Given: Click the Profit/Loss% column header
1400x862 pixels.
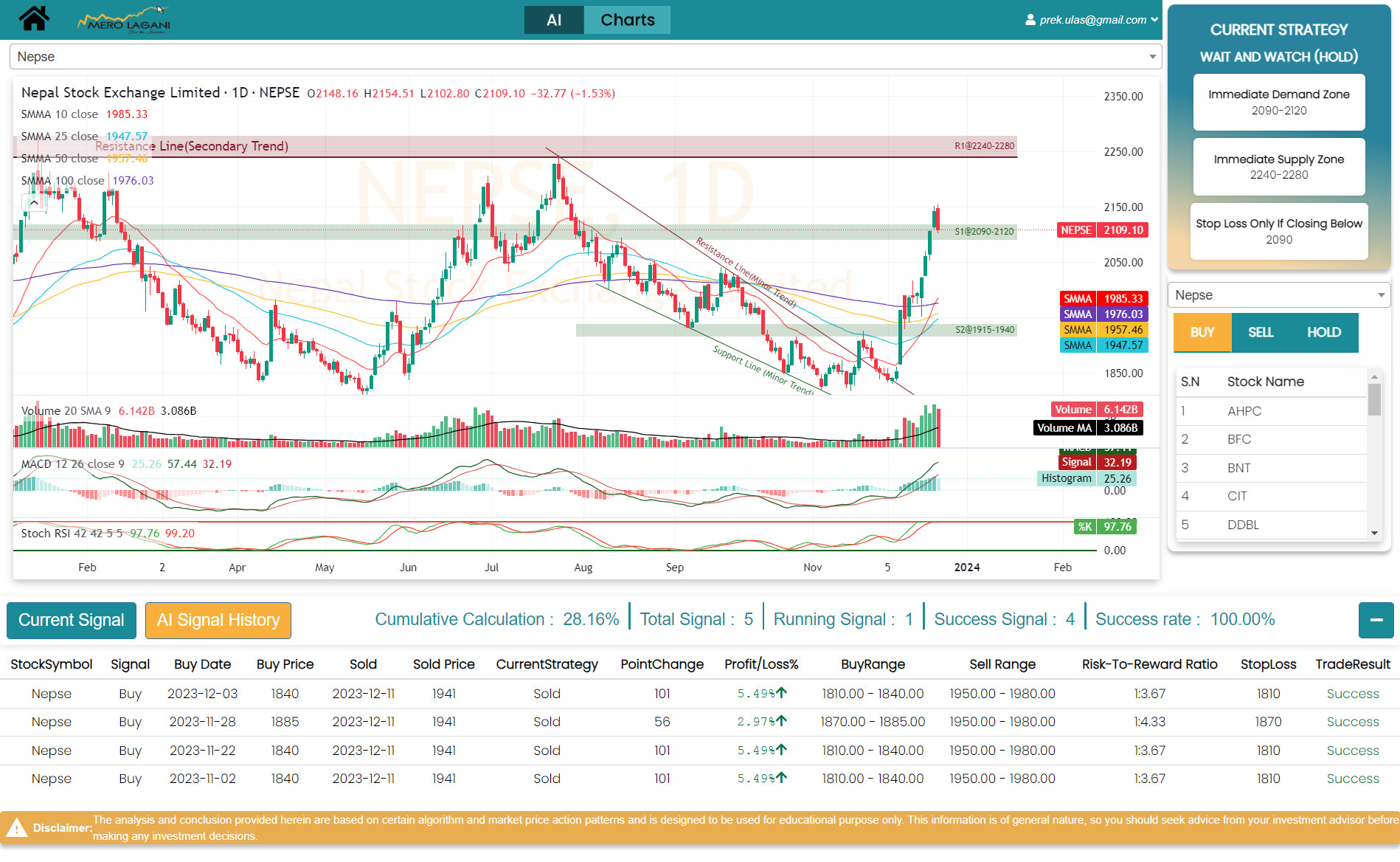Looking at the screenshot, I should pyautogui.click(x=761, y=664).
